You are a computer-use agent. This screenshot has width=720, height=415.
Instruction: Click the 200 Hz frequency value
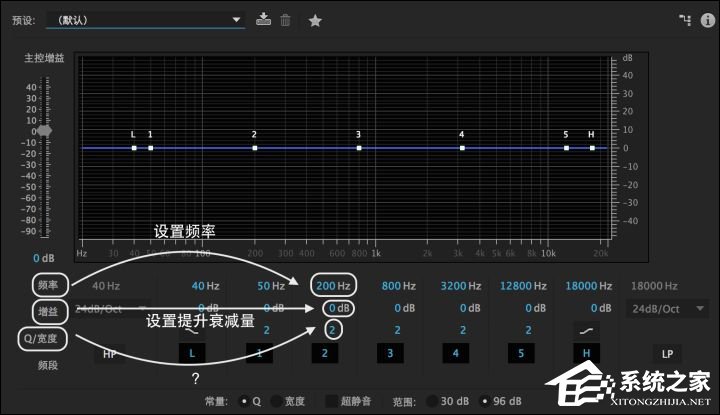pyautogui.click(x=333, y=286)
